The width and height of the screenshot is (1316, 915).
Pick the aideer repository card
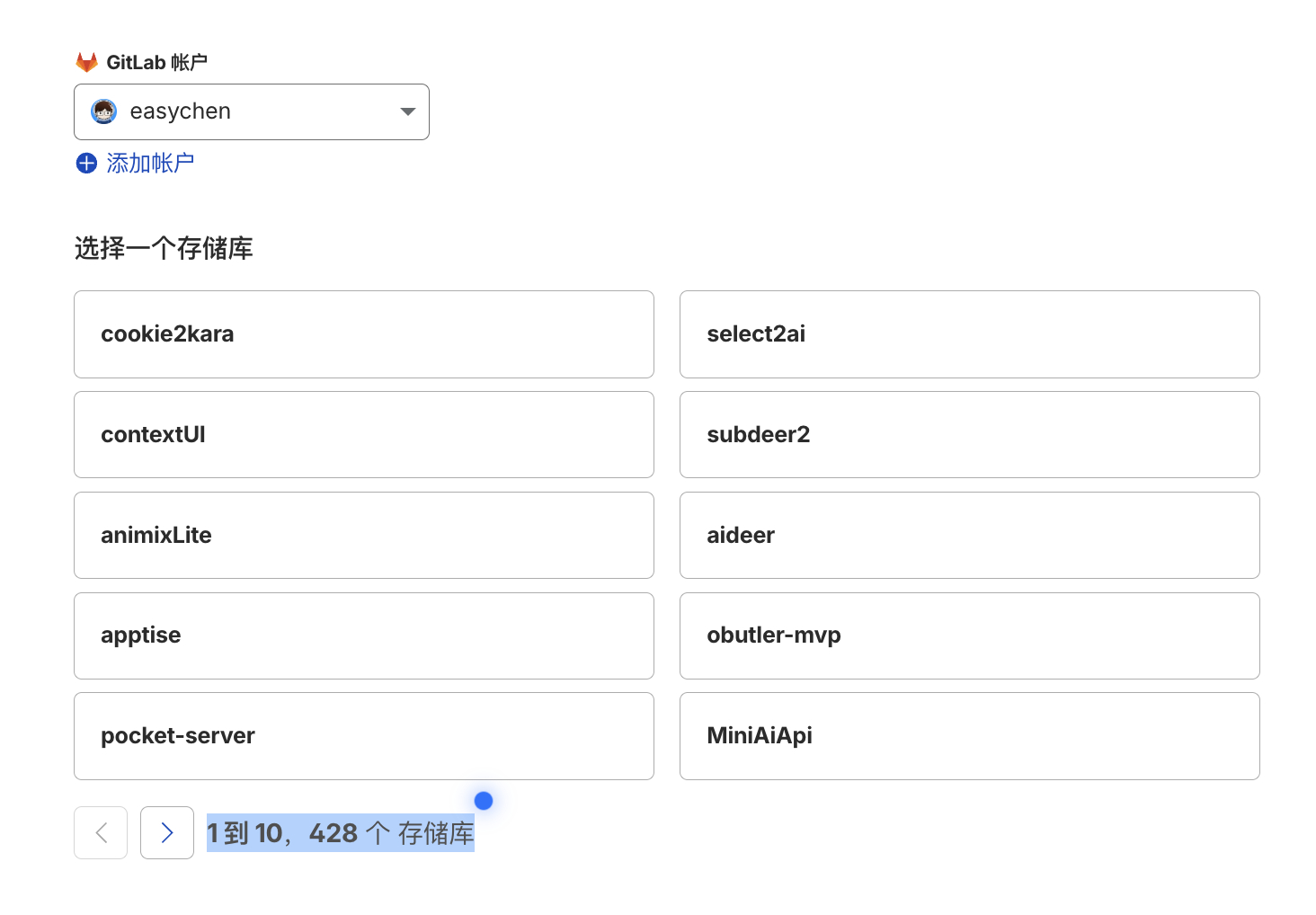[x=970, y=535]
